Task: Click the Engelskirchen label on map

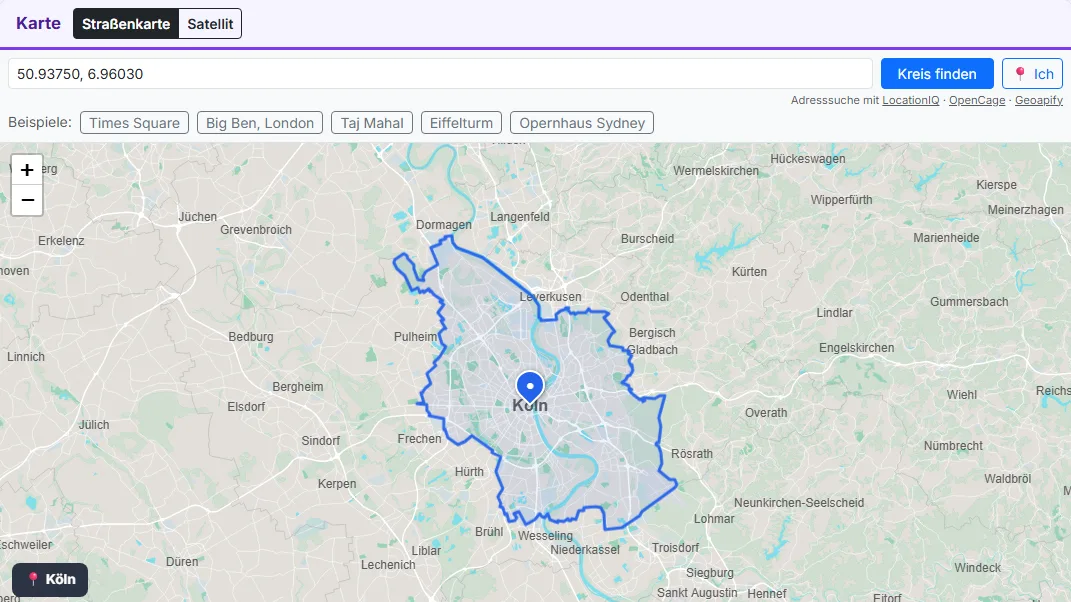Action: click(857, 348)
